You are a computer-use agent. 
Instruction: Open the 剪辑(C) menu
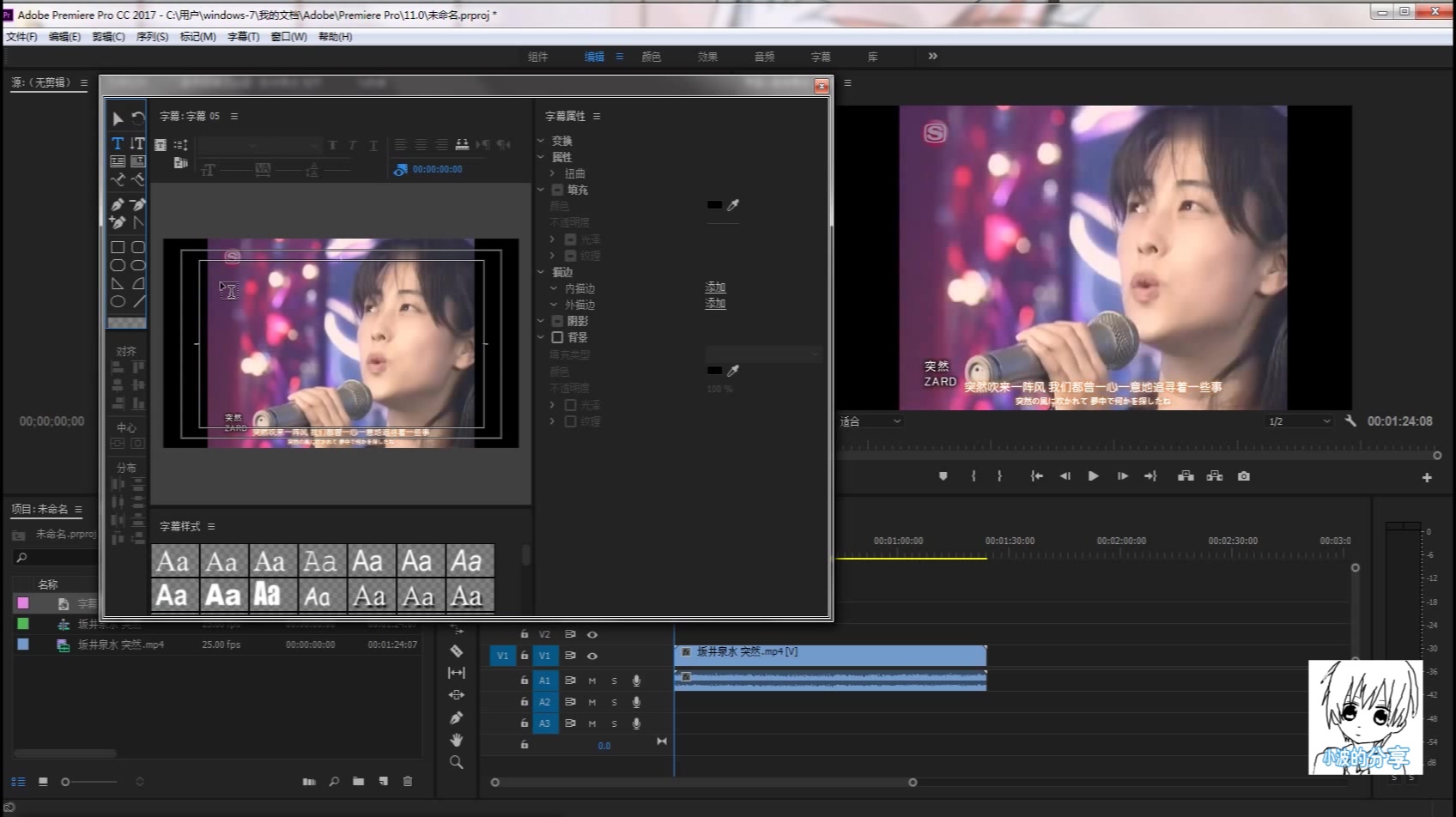[x=108, y=37]
